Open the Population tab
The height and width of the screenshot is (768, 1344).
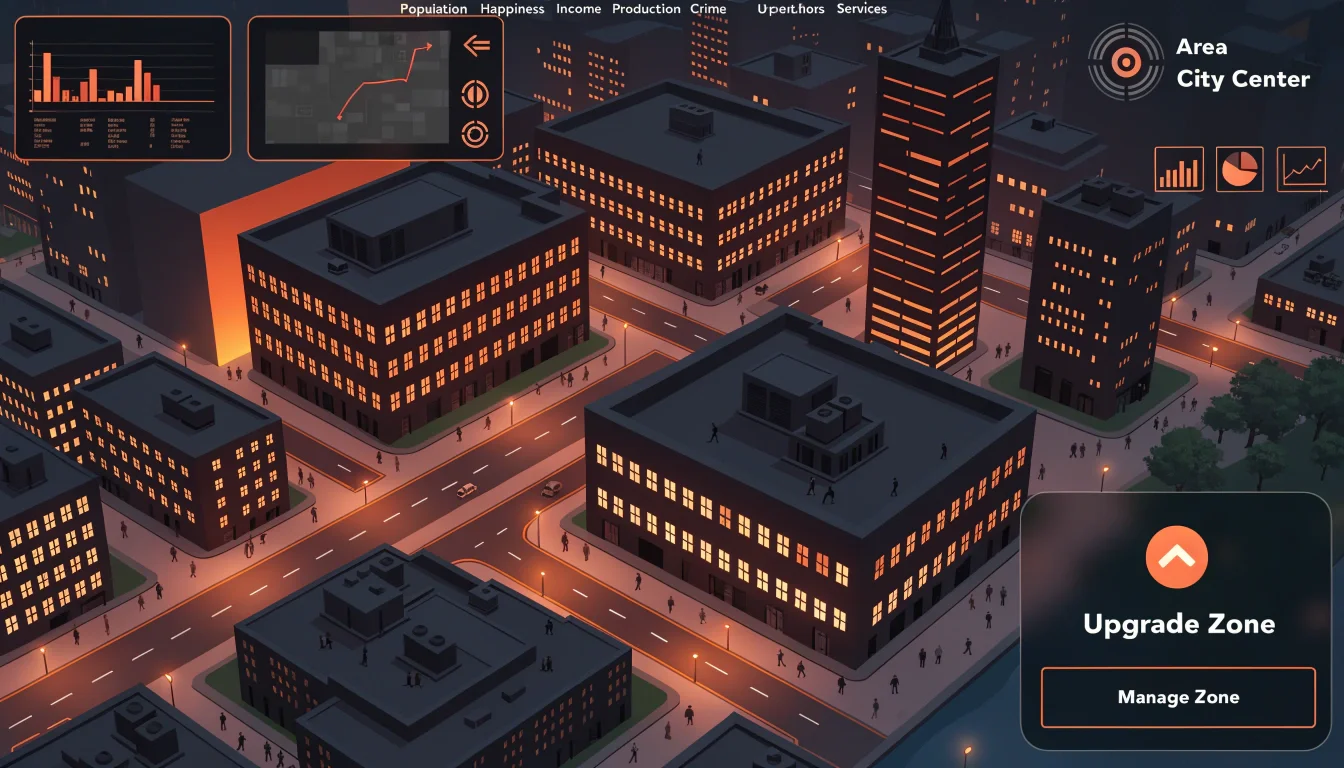434,9
